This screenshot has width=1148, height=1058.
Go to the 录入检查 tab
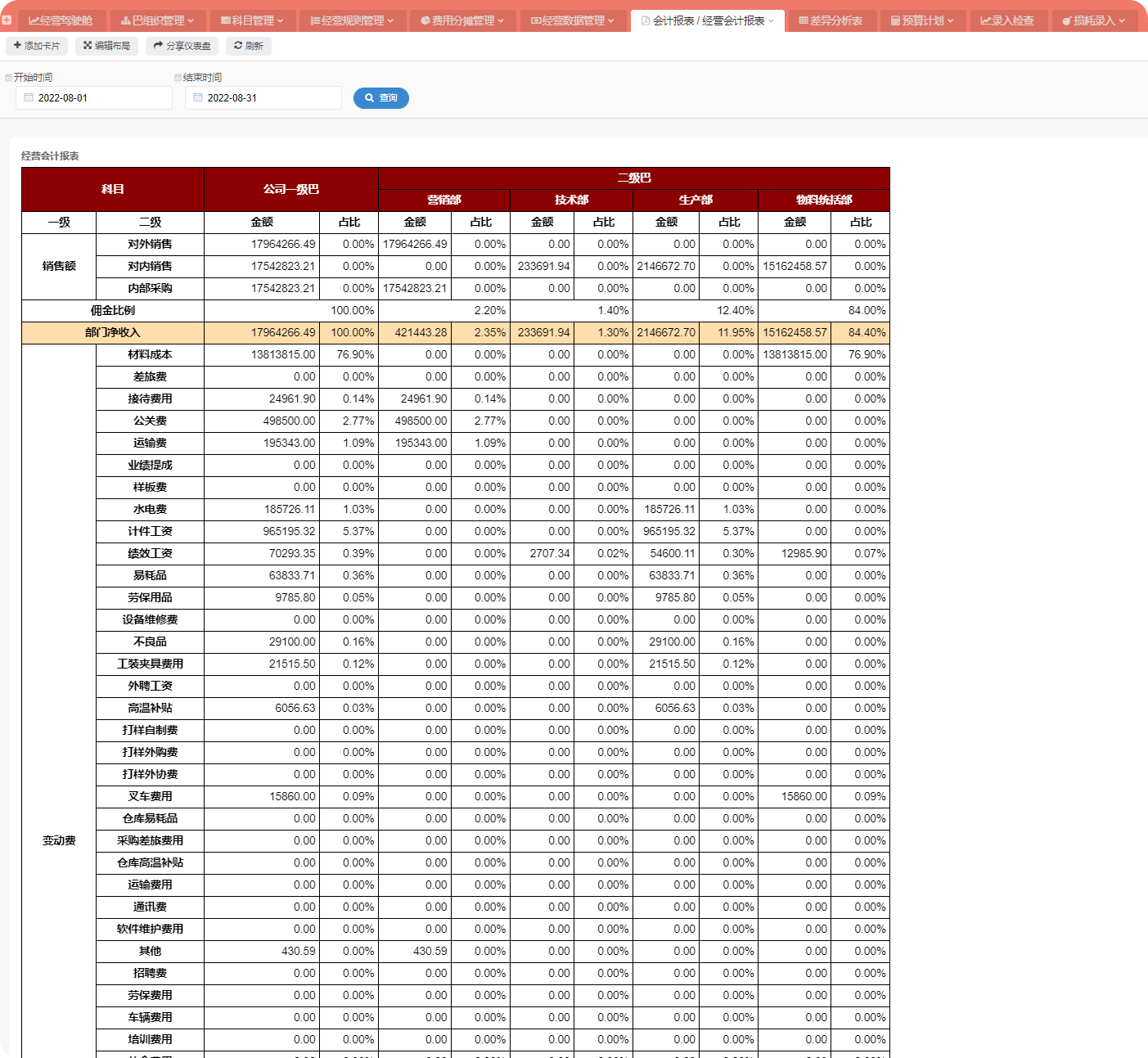1007,20
